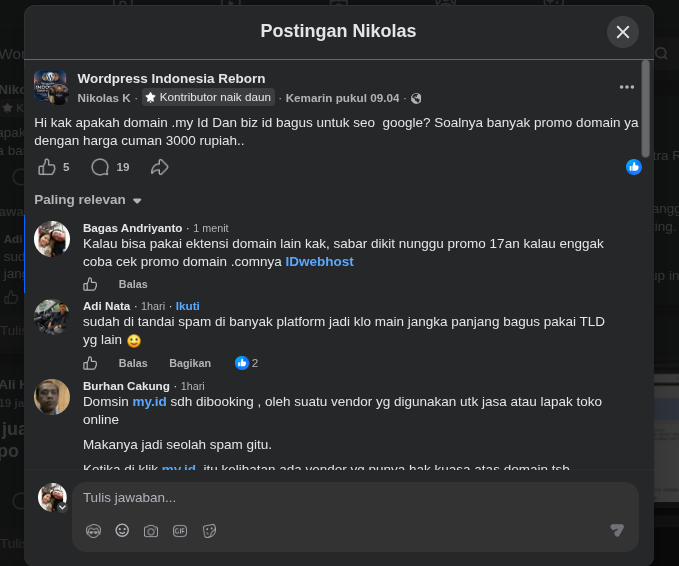The height and width of the screenshot is (566, 679).
Task: Open Adi Nata's avatar picture
Action: [x=52, y=317]
